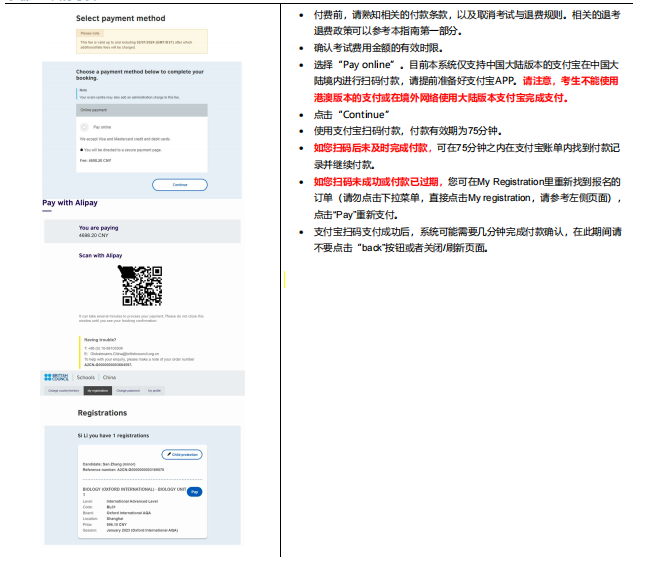Click the Pay with Alipay heading

[x=70, y=203]
